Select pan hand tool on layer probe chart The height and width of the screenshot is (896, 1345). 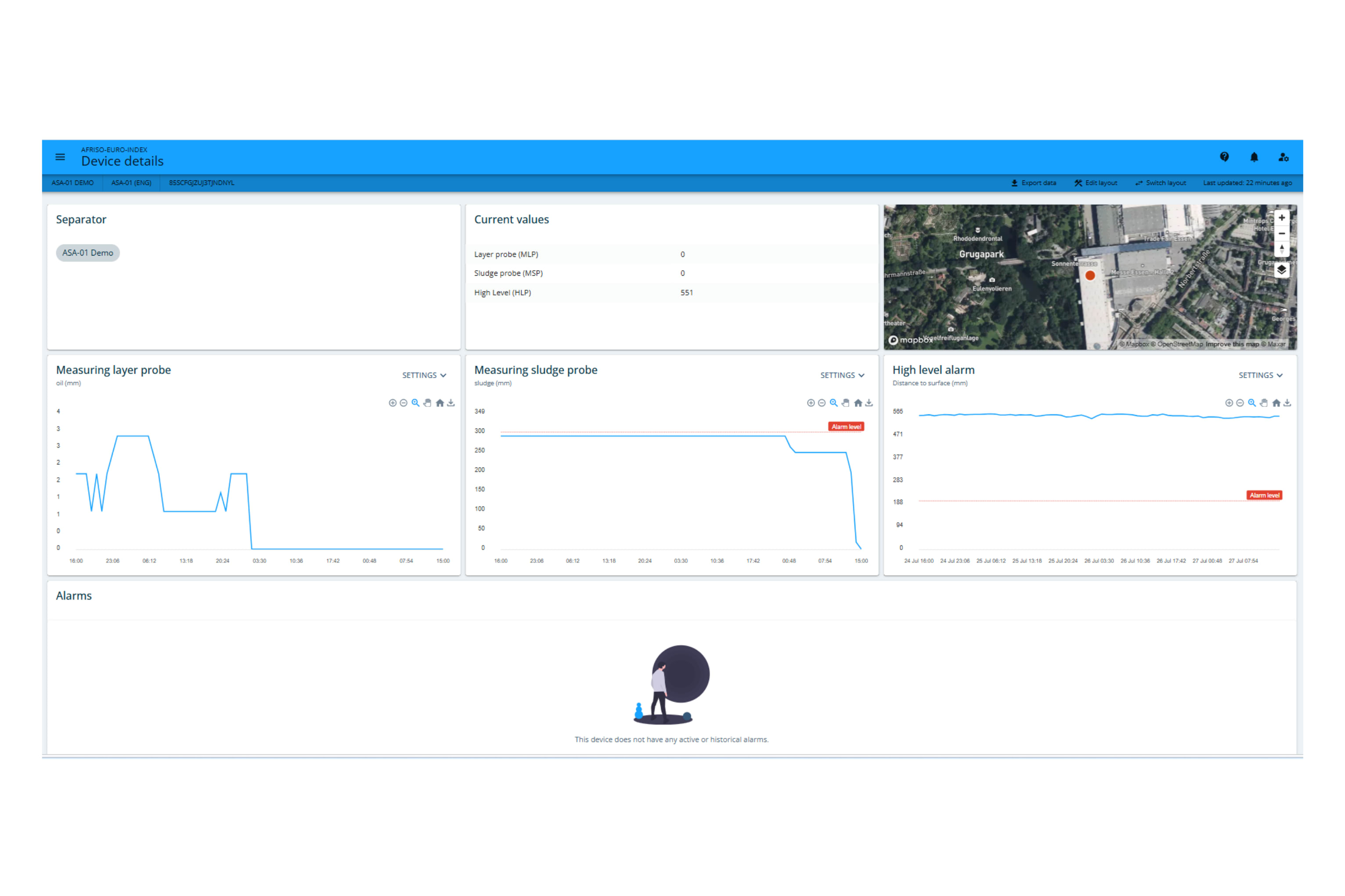tap(427, 403)
